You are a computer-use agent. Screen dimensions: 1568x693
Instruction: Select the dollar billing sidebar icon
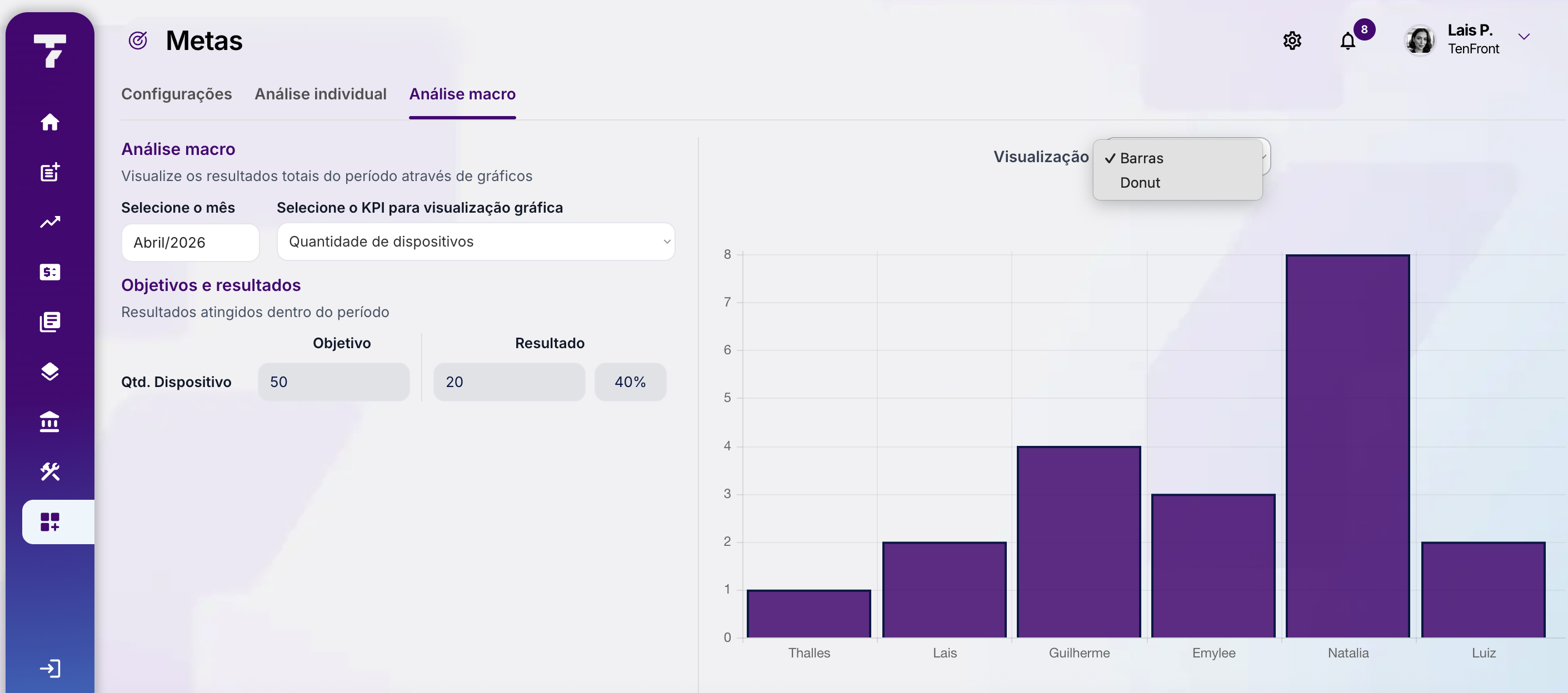click(50, 272)
